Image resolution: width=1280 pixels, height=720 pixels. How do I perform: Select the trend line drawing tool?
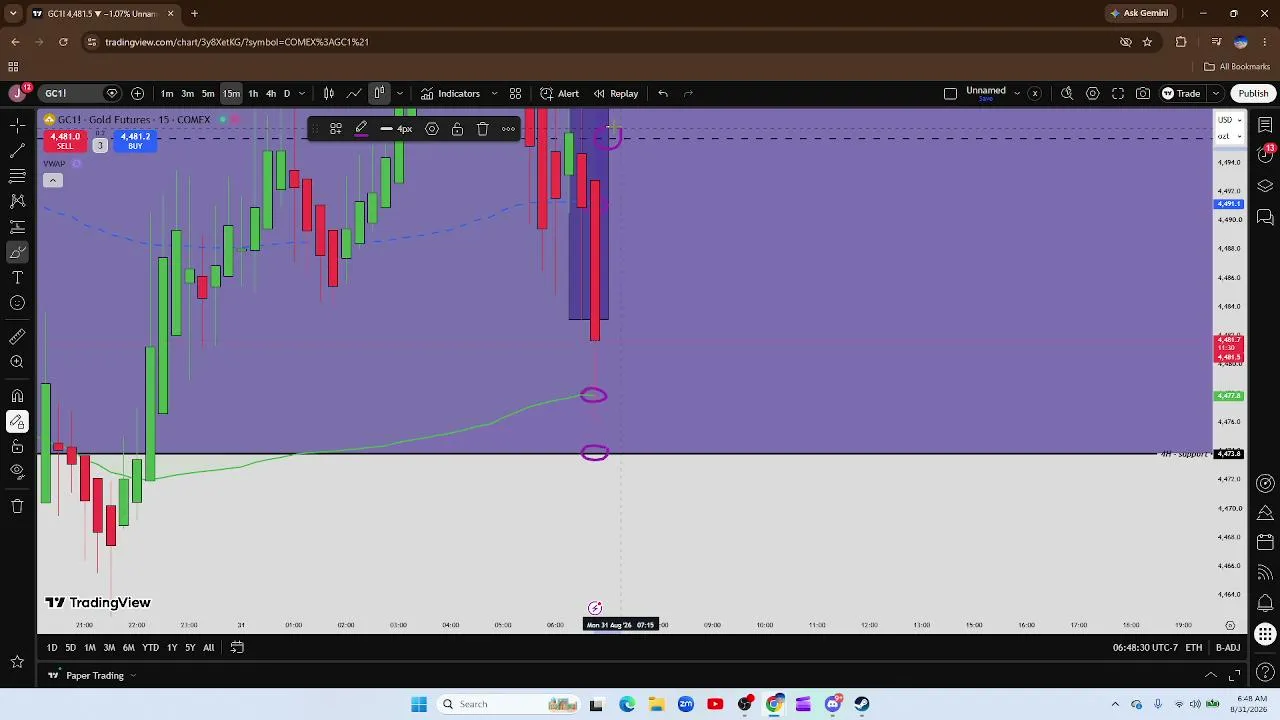[17, 150]
